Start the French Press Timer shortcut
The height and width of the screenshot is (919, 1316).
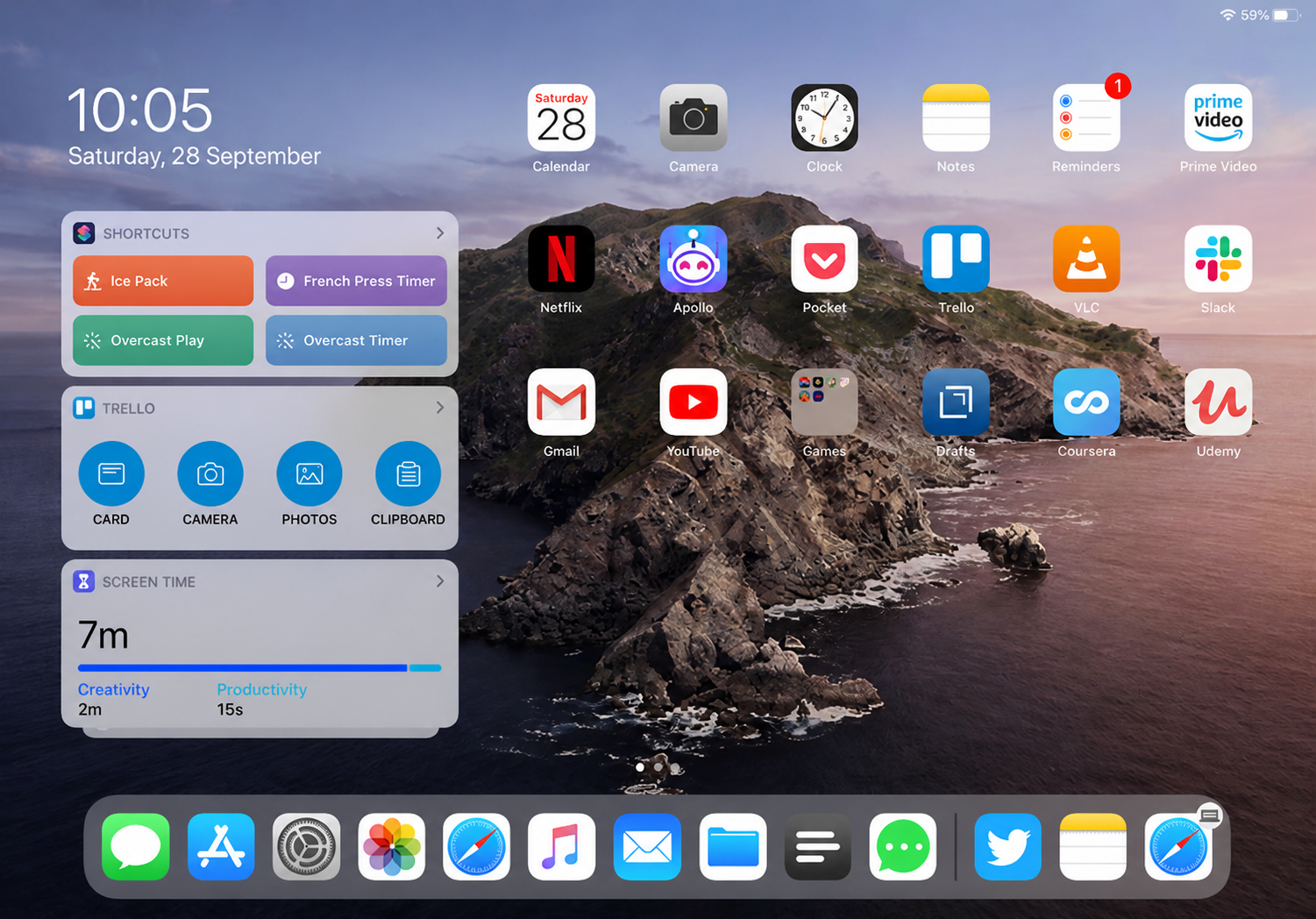click(356, 281)
